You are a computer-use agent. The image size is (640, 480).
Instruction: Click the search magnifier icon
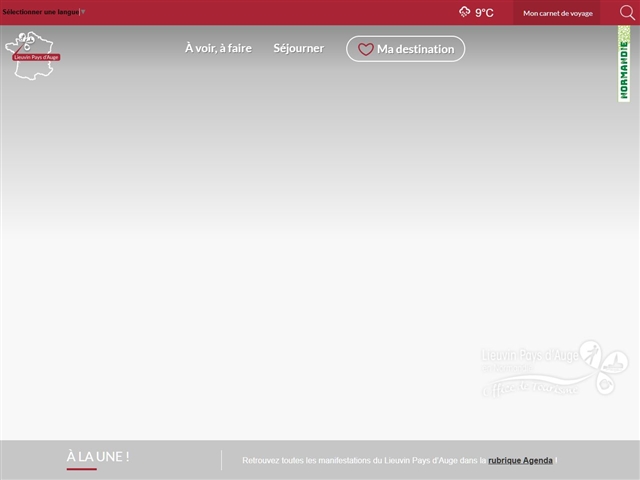pos(627,13)
